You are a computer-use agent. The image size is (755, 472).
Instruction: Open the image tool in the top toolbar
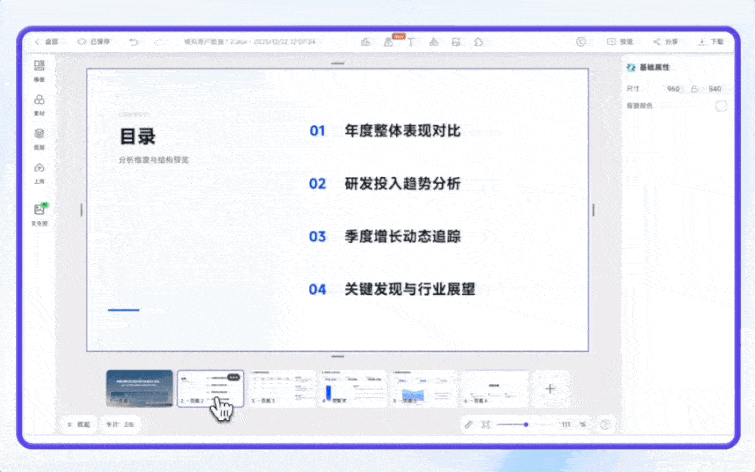[456, 42]
